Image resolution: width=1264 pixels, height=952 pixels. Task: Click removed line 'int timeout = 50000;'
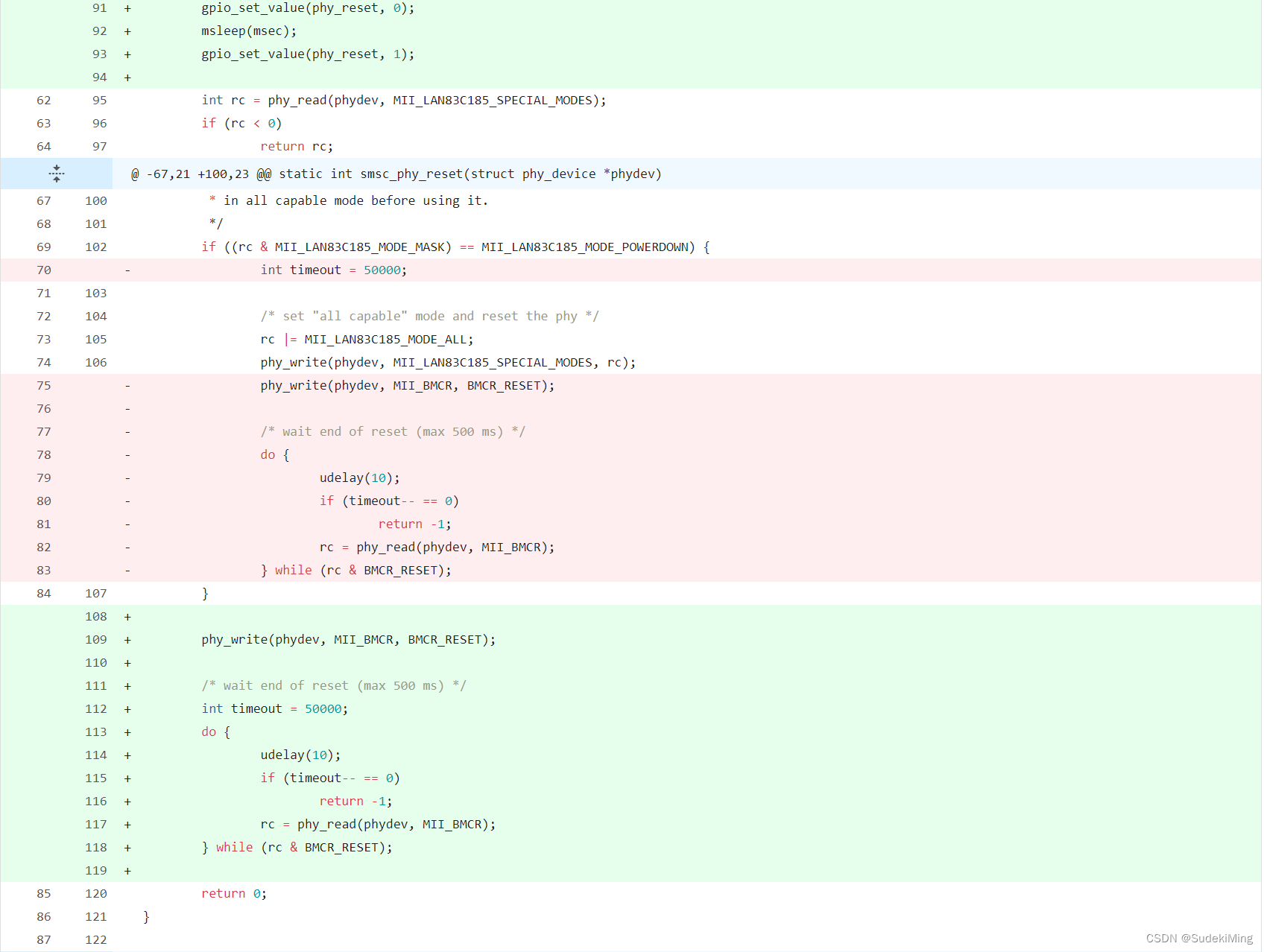pyautogui.click(x=334, y=270)
